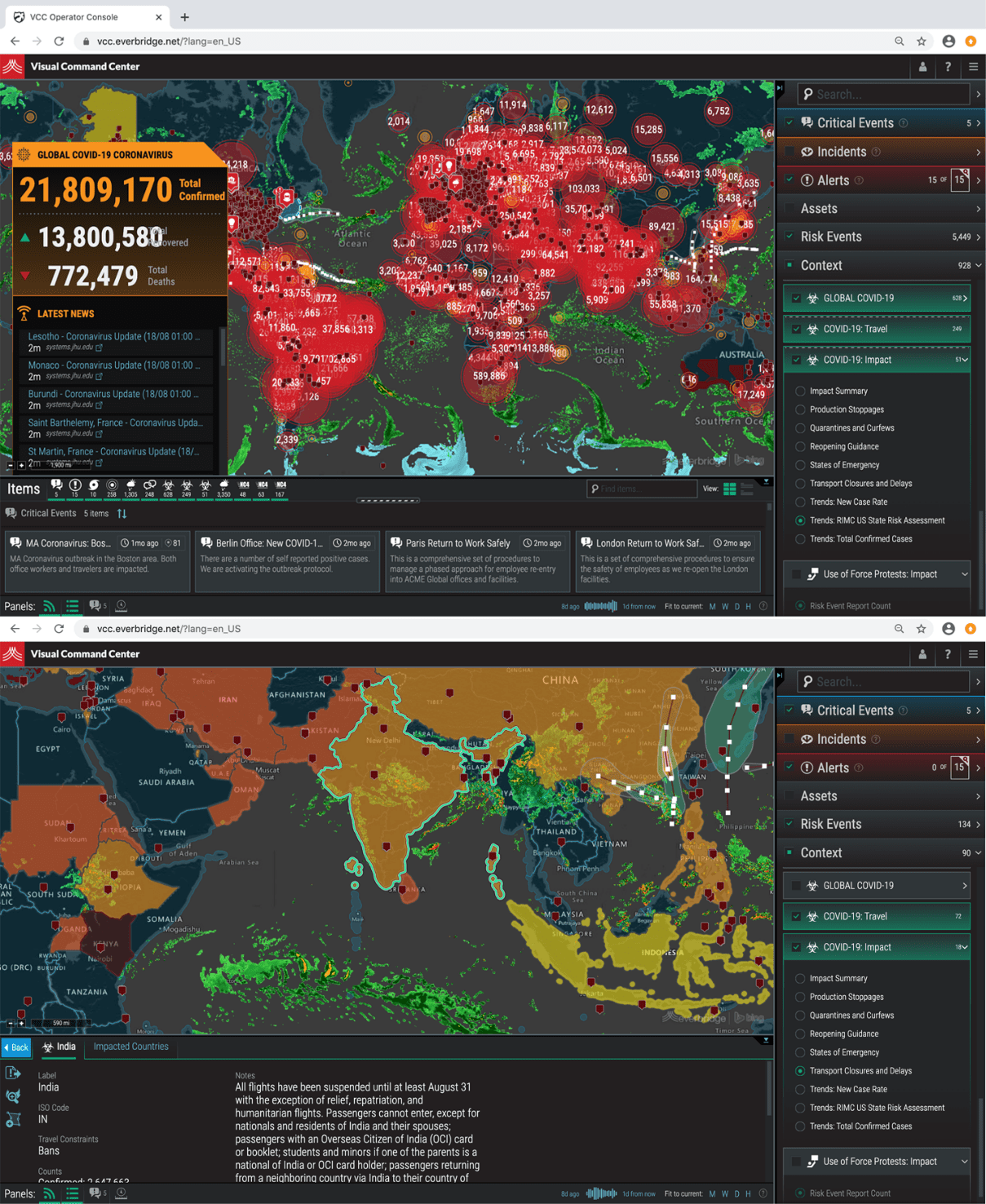The width and height of the screenshot is (986, 1204).
Task: Bookmark page with star in top browser
Action: click(922, 41)
